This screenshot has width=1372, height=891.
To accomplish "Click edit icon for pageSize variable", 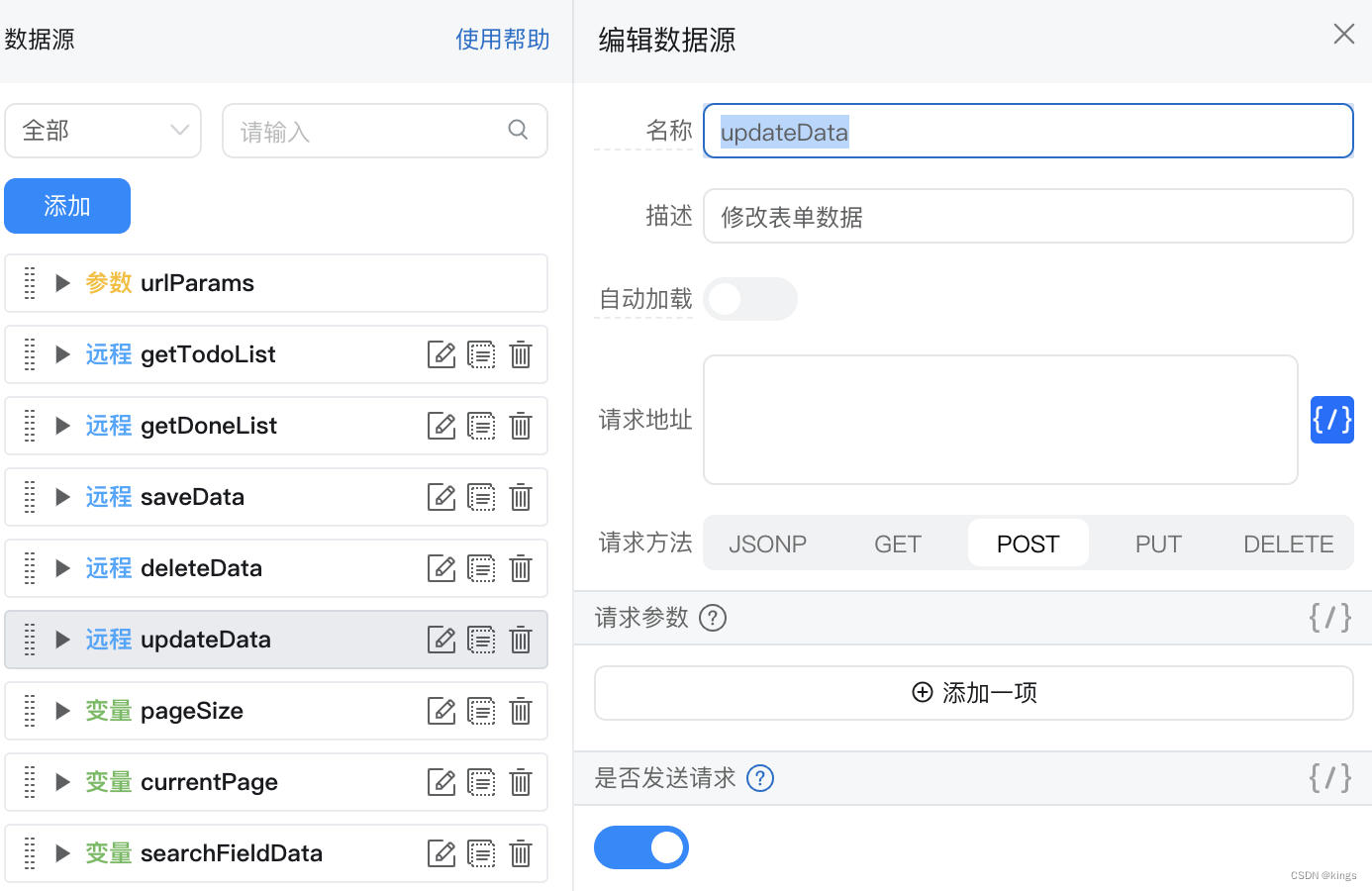I will point(441,711).
